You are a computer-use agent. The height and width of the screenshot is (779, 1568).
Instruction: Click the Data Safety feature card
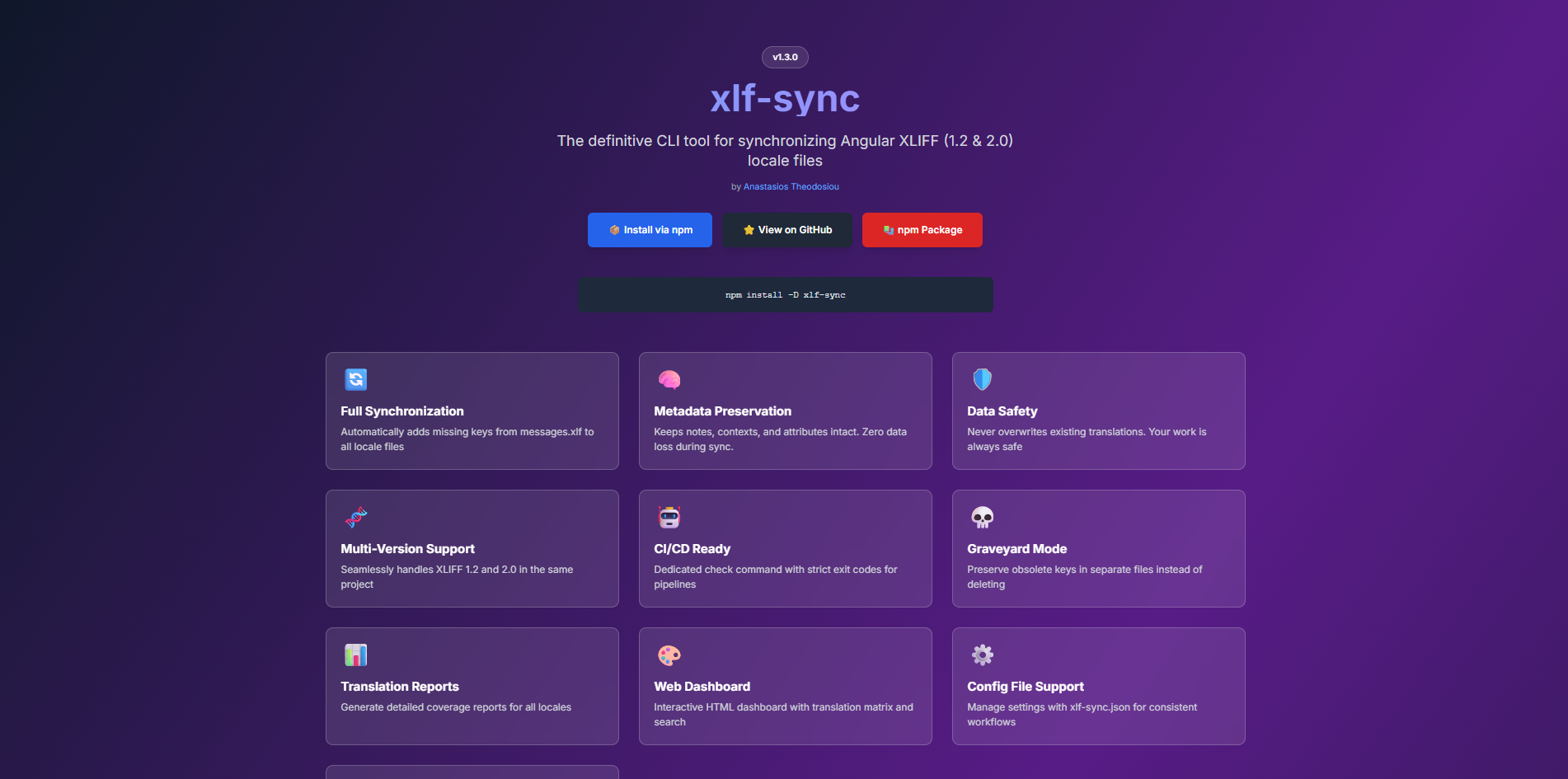click(x=1098, y=411)
